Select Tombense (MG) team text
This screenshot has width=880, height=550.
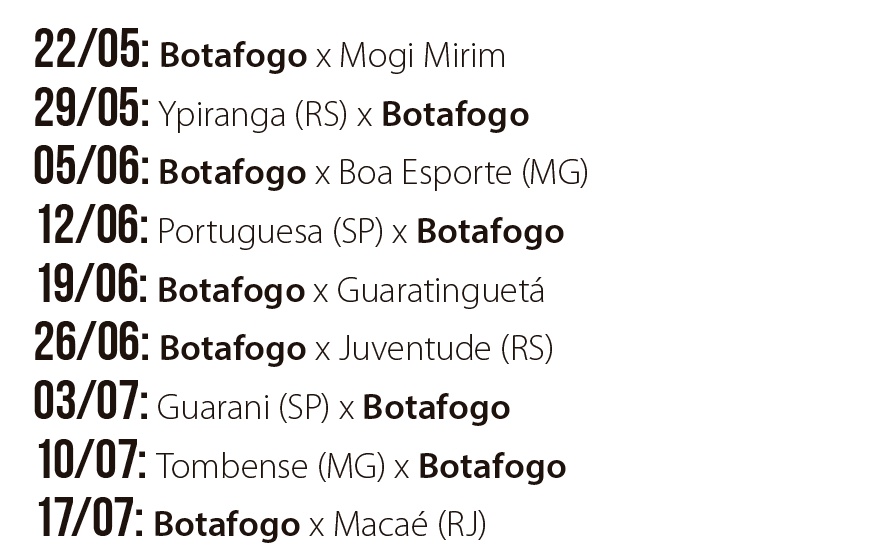click(271, 466)
